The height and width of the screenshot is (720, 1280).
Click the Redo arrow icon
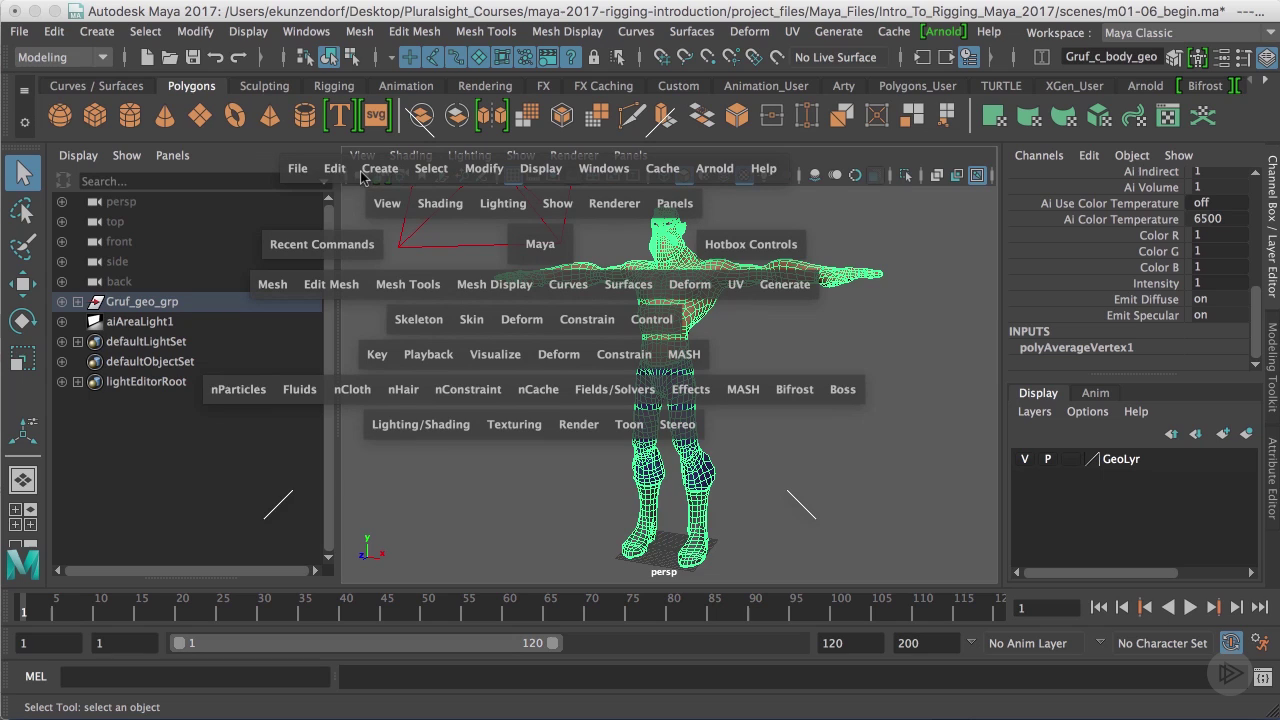click(238, 57)
